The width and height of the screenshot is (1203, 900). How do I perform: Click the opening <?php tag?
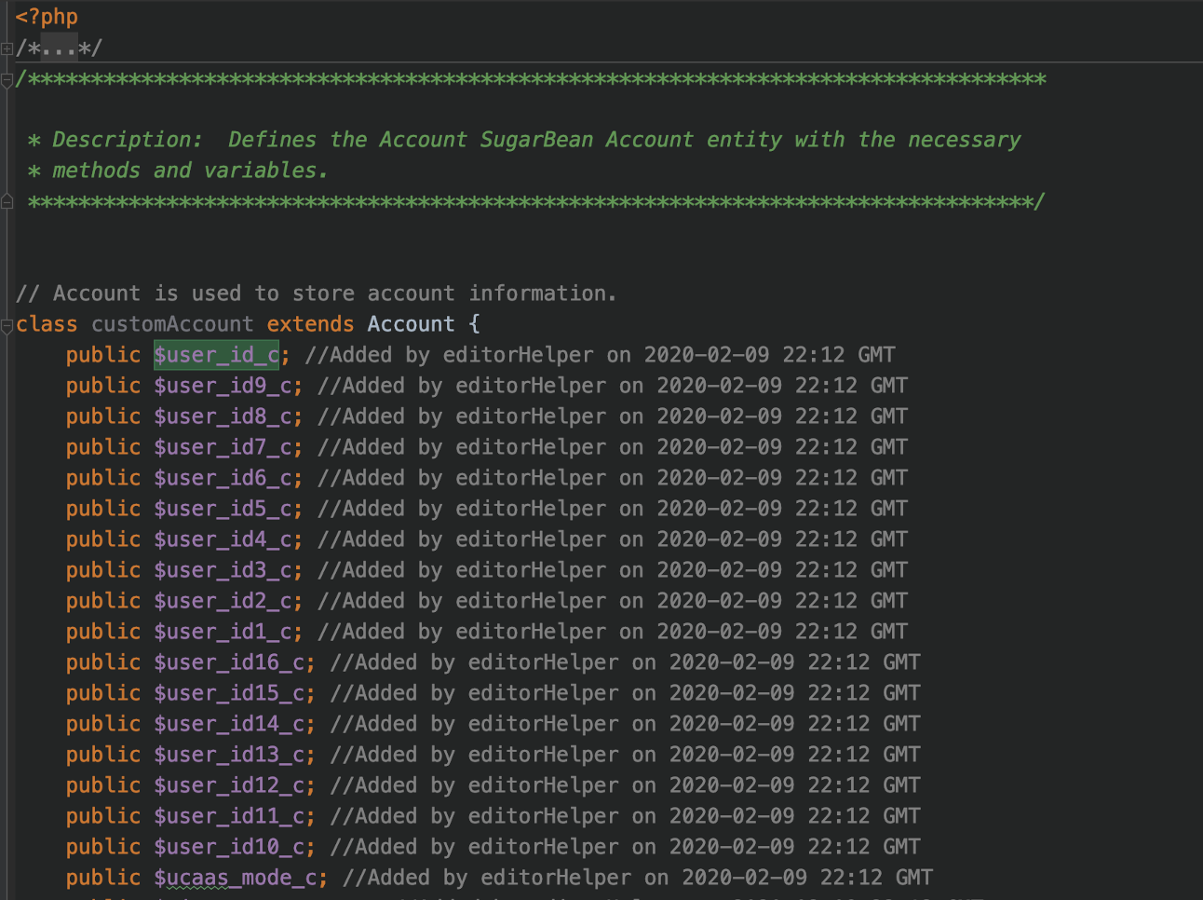tap(47, 17)
